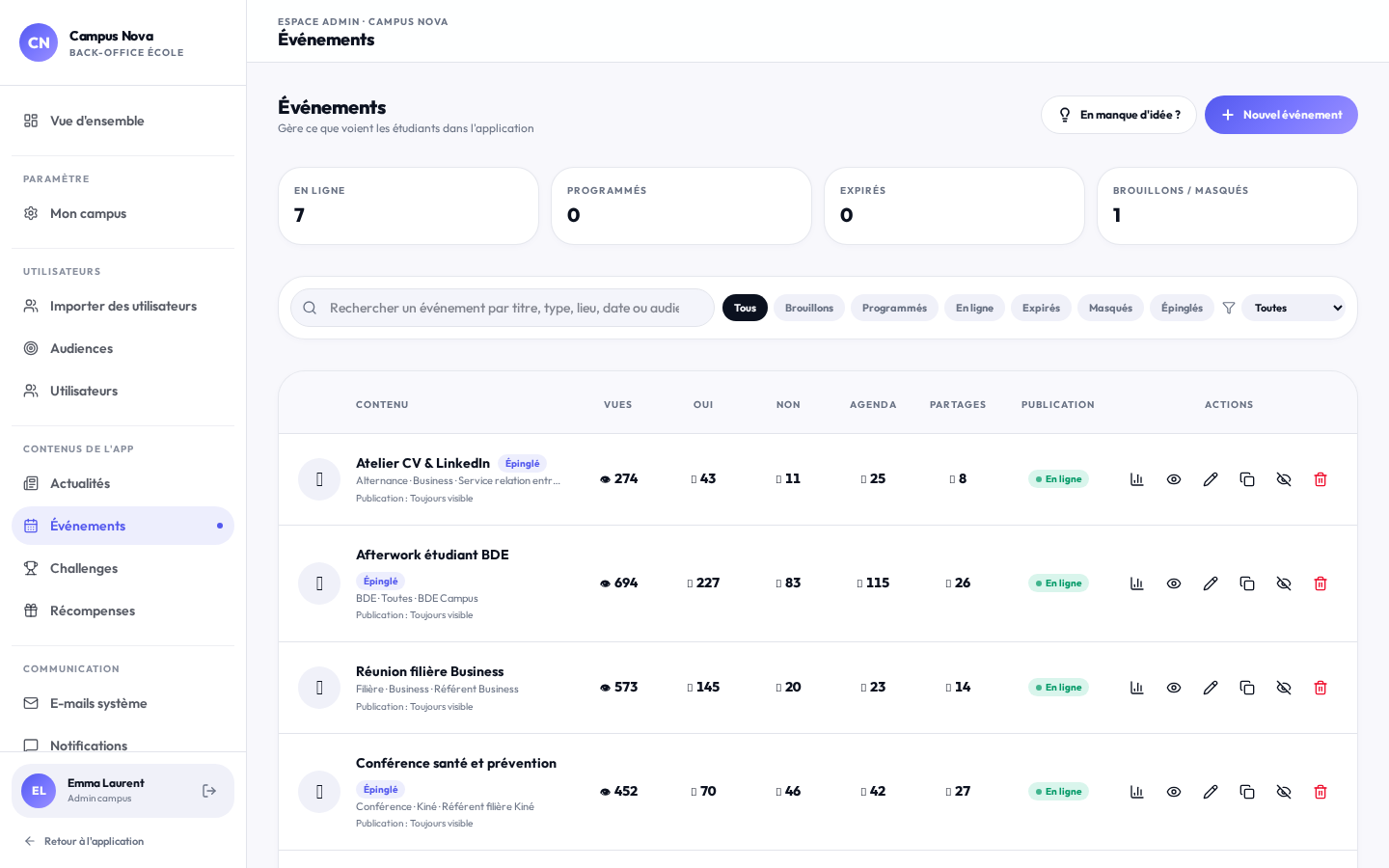
Task: Click the Emma Laurent profile card
Action: [123, 791]
